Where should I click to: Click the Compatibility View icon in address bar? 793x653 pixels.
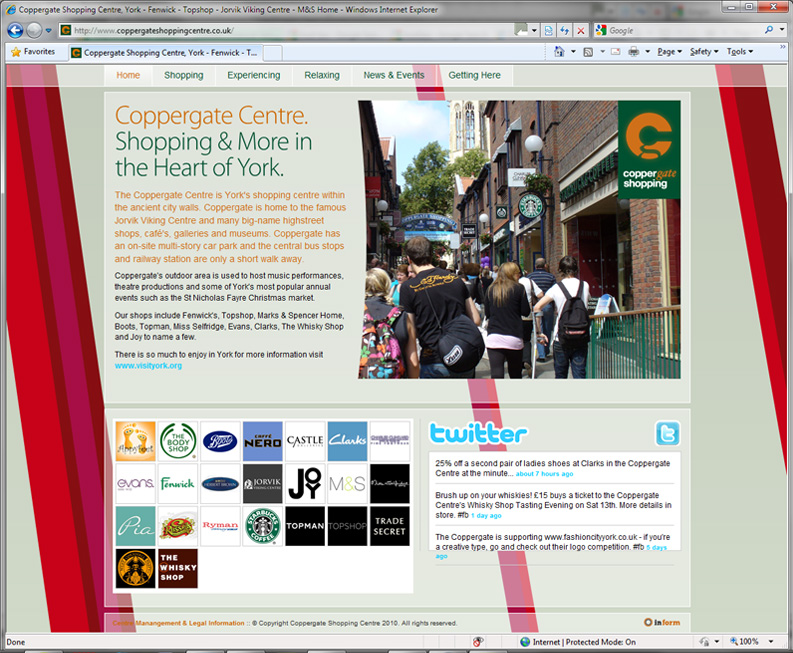click(548, 30)
